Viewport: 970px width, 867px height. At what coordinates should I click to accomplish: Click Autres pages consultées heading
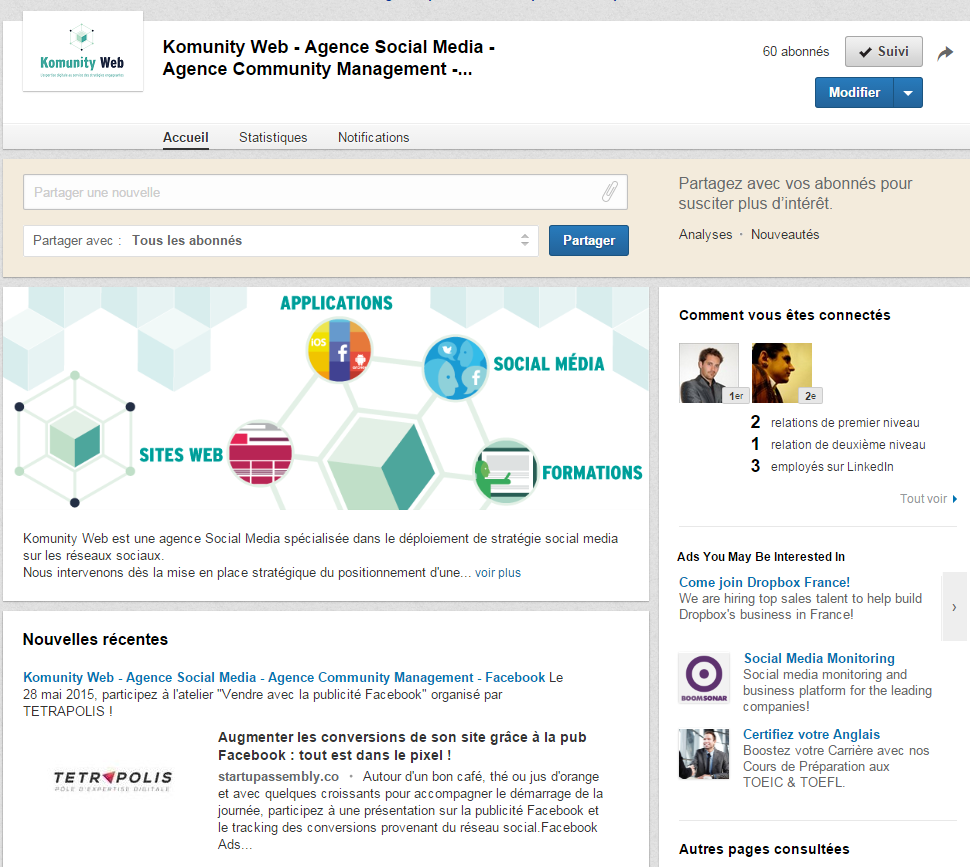(764, 849)
